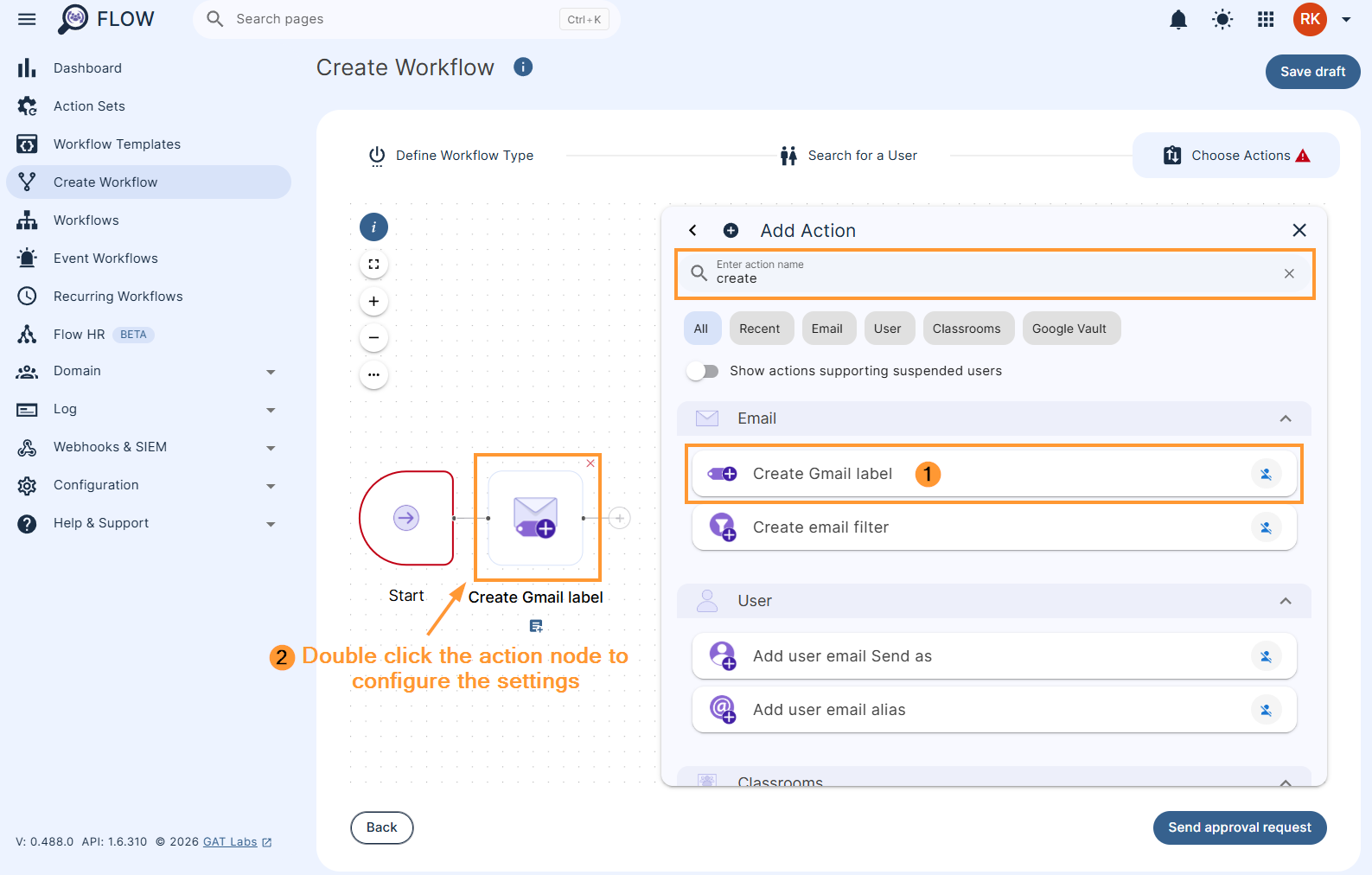This screenshot has width=1372, height=875.
Task: Click the Back button
Action: click(x=382, y=827)
